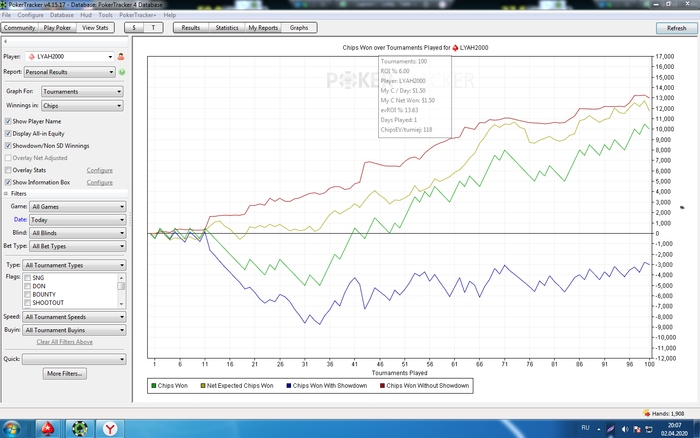This screenshot has height=438, width=700.
Task: Open the Help menu
Action: pyautogui.click(x=170, y=15)
